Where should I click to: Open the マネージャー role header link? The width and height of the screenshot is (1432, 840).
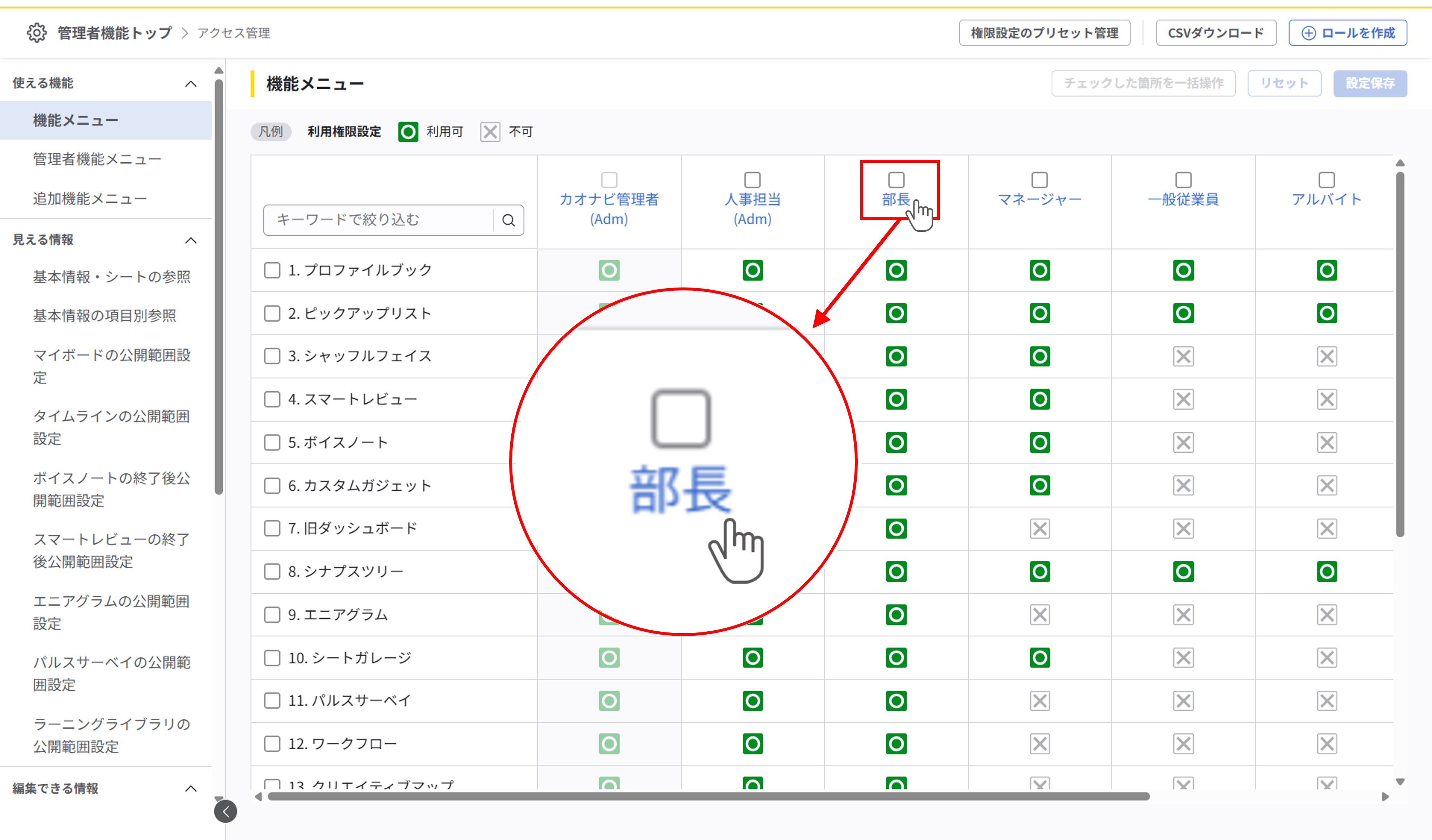coord(1040,200)
